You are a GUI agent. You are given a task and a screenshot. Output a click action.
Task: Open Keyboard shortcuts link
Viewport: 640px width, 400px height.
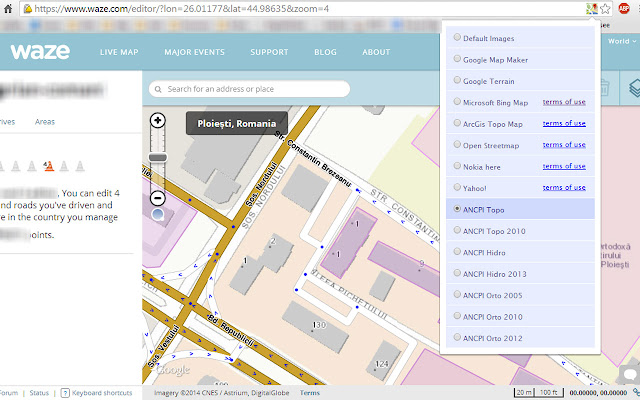(102, 393)
